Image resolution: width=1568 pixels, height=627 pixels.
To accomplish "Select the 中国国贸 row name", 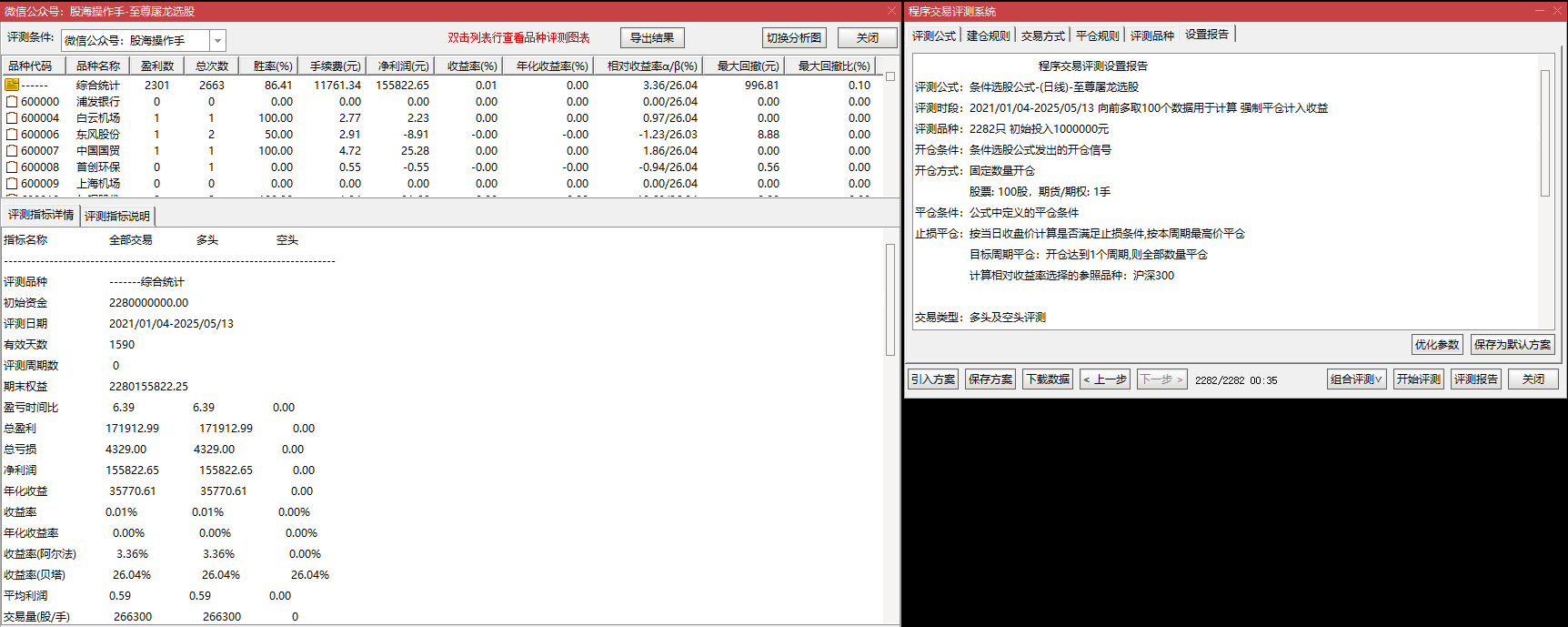I will (x=98, y=151).
